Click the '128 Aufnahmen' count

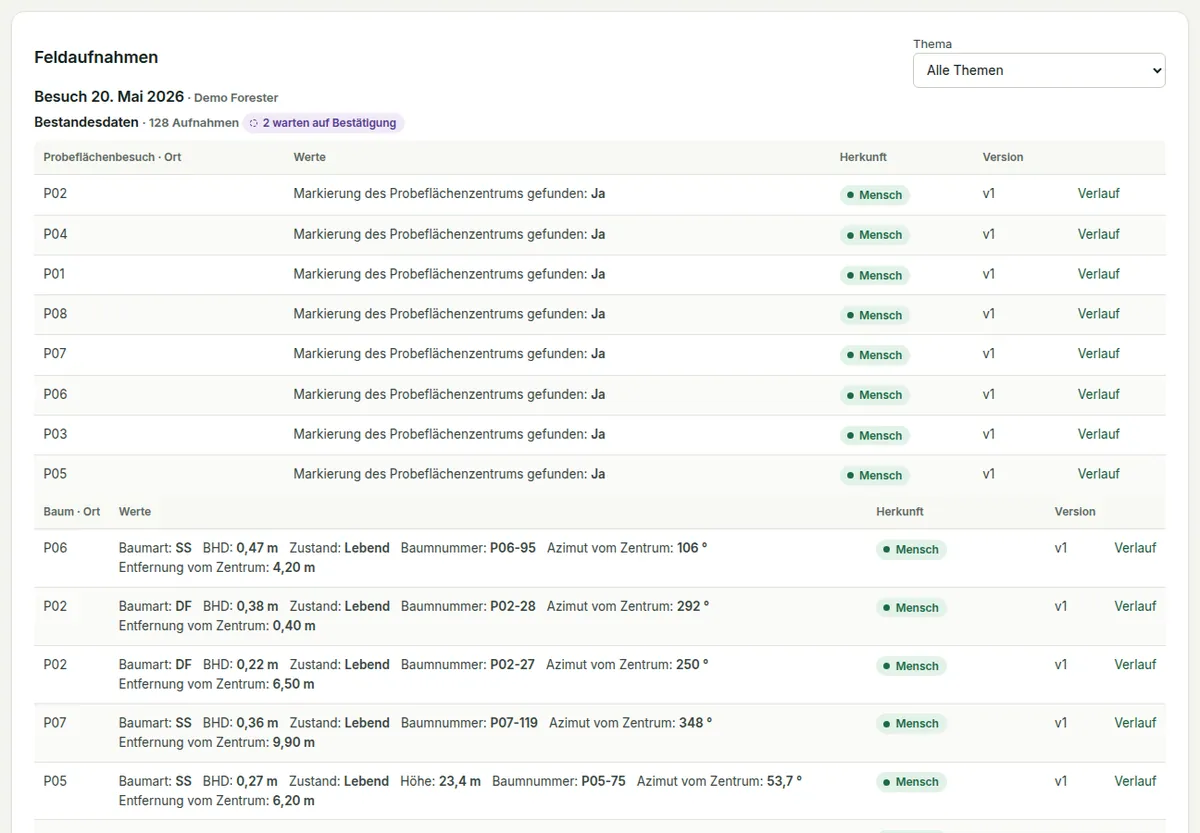[194, 123]
